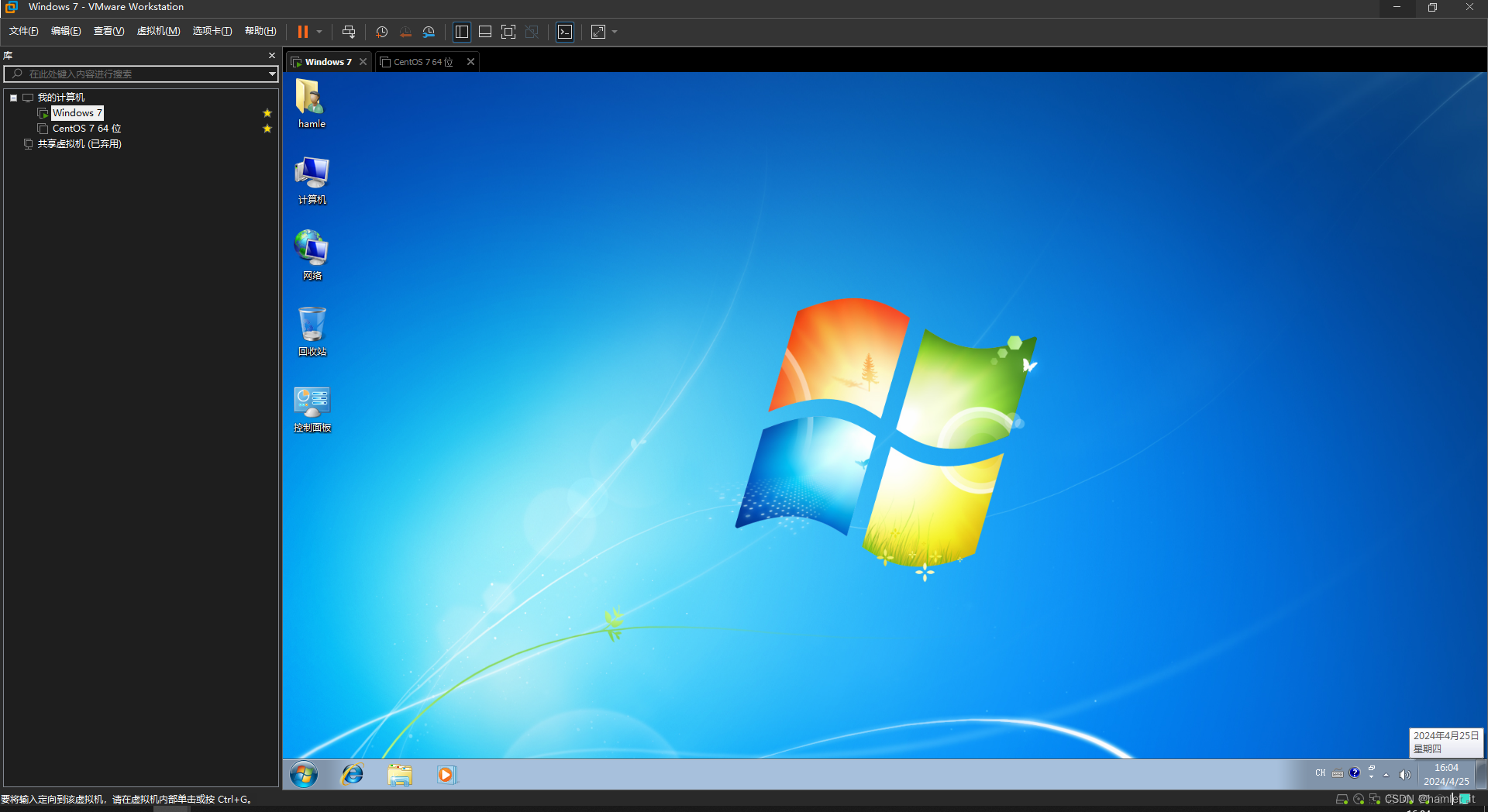
Task: Click the CD/DVD device status icon
Action: click(1359, 800)
